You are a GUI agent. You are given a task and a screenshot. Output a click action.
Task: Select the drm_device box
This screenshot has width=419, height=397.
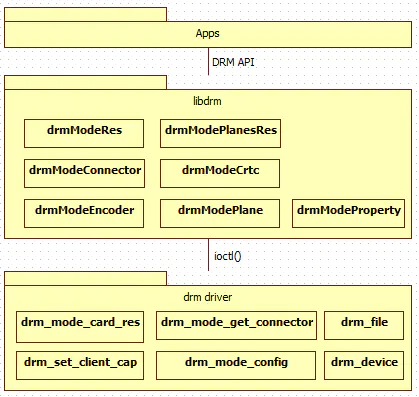tap(364, 365)
